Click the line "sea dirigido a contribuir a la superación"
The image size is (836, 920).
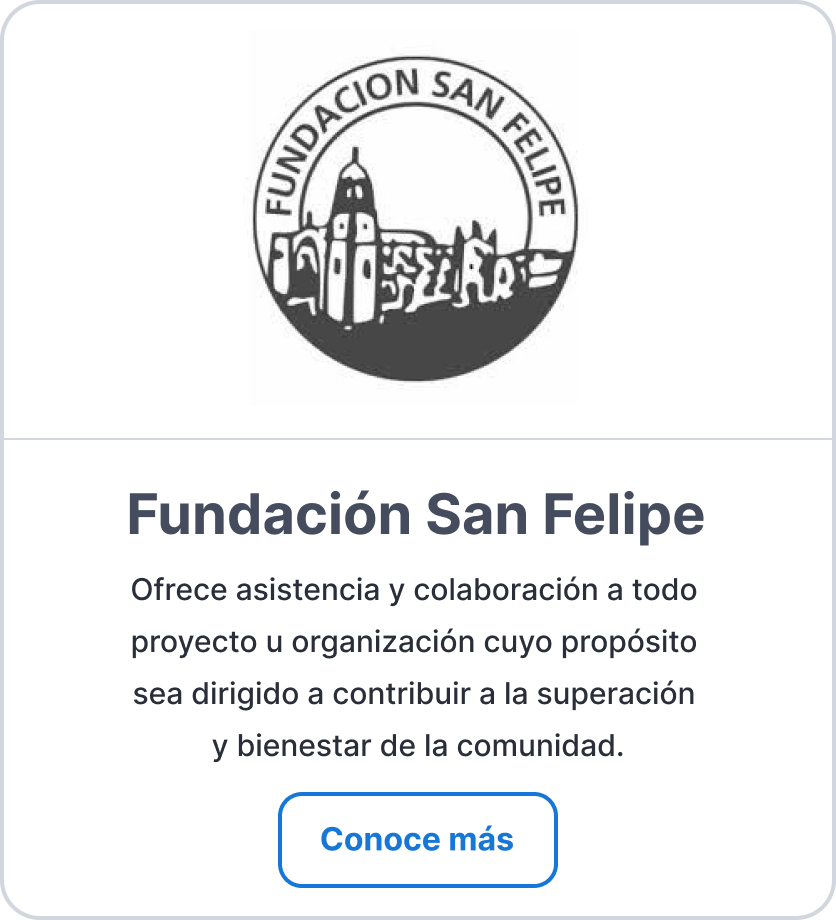pos(414,694)
